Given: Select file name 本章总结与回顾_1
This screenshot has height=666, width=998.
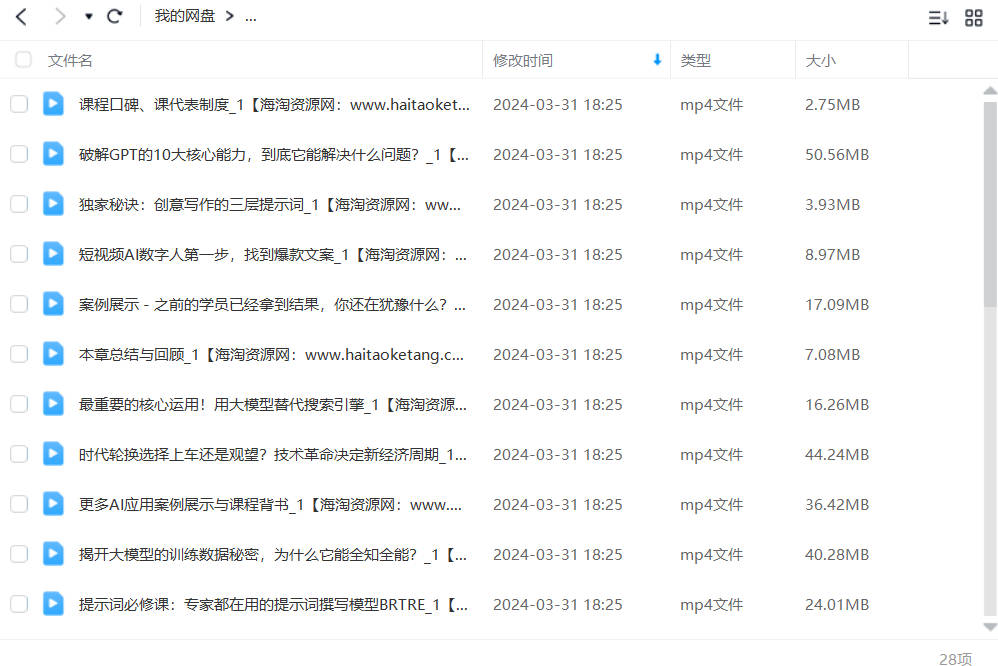Looking at the screenshot, I should pos(271,355).
